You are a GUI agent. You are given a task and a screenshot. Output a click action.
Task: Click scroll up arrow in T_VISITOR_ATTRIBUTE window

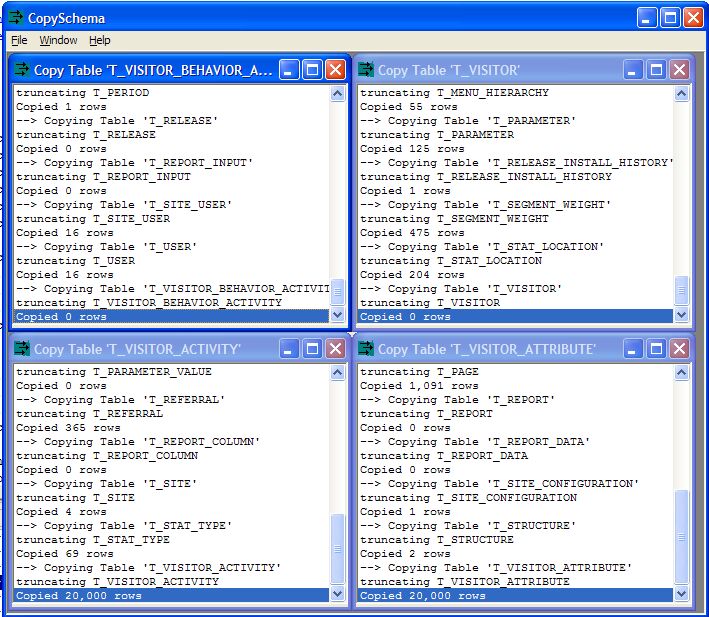[681, 372]
